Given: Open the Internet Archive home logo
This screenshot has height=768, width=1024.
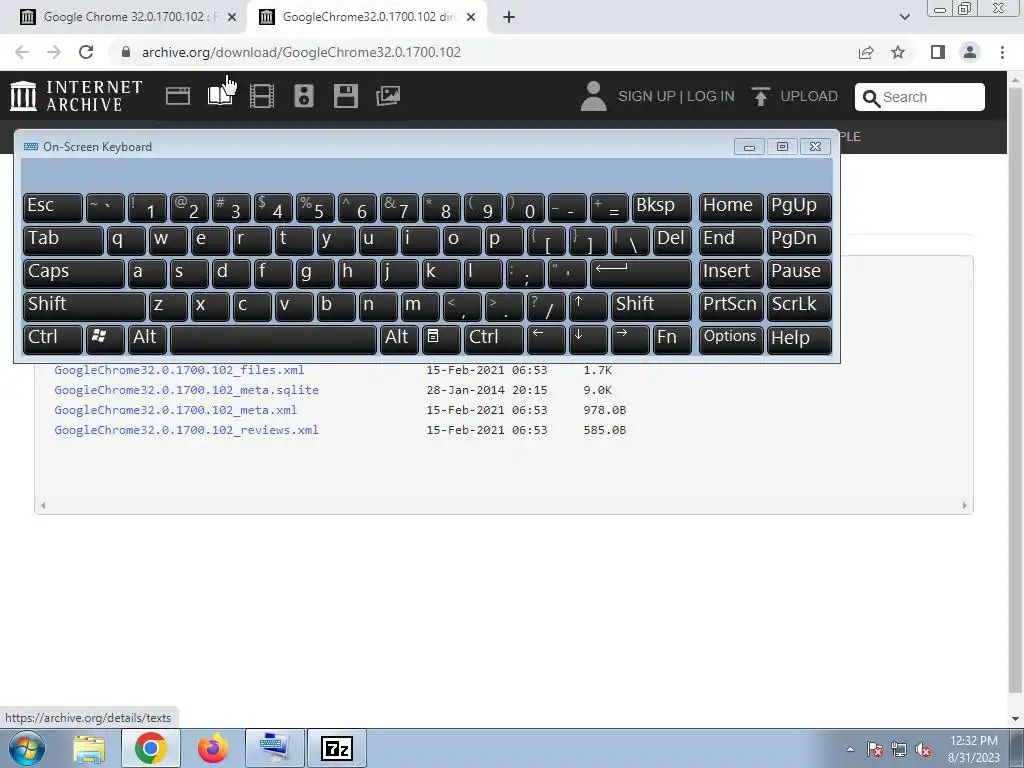Looking at the screenshot, I should pos(76,96).
